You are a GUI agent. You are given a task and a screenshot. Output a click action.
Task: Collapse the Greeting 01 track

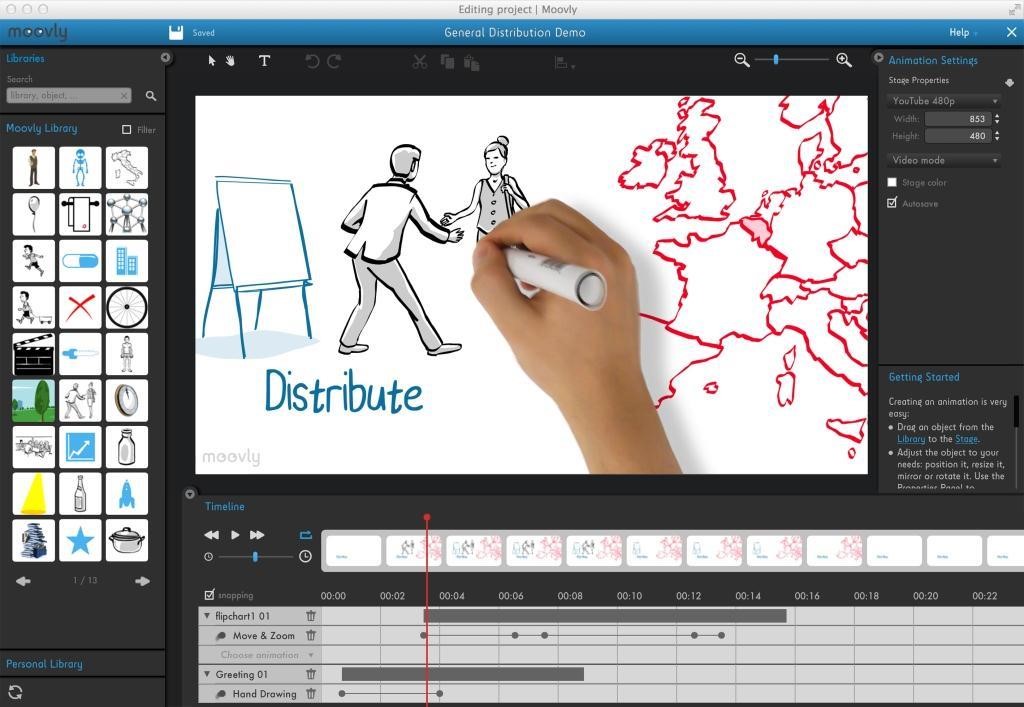(x=207, y=674)
